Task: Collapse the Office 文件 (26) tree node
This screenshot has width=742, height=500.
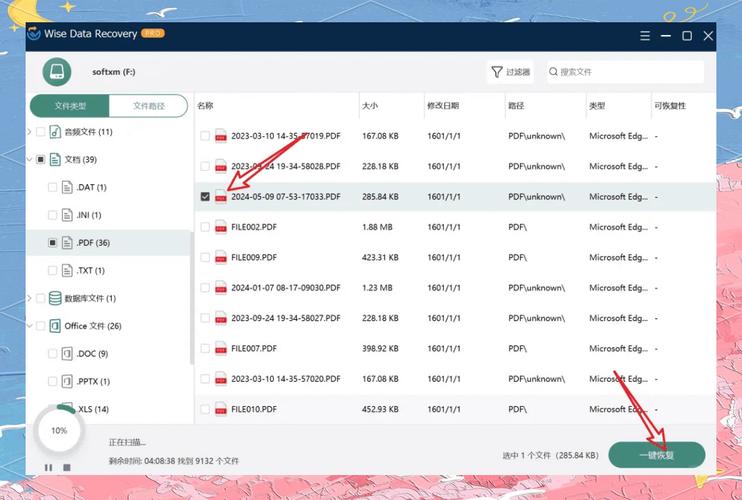Action: (29, 326)
